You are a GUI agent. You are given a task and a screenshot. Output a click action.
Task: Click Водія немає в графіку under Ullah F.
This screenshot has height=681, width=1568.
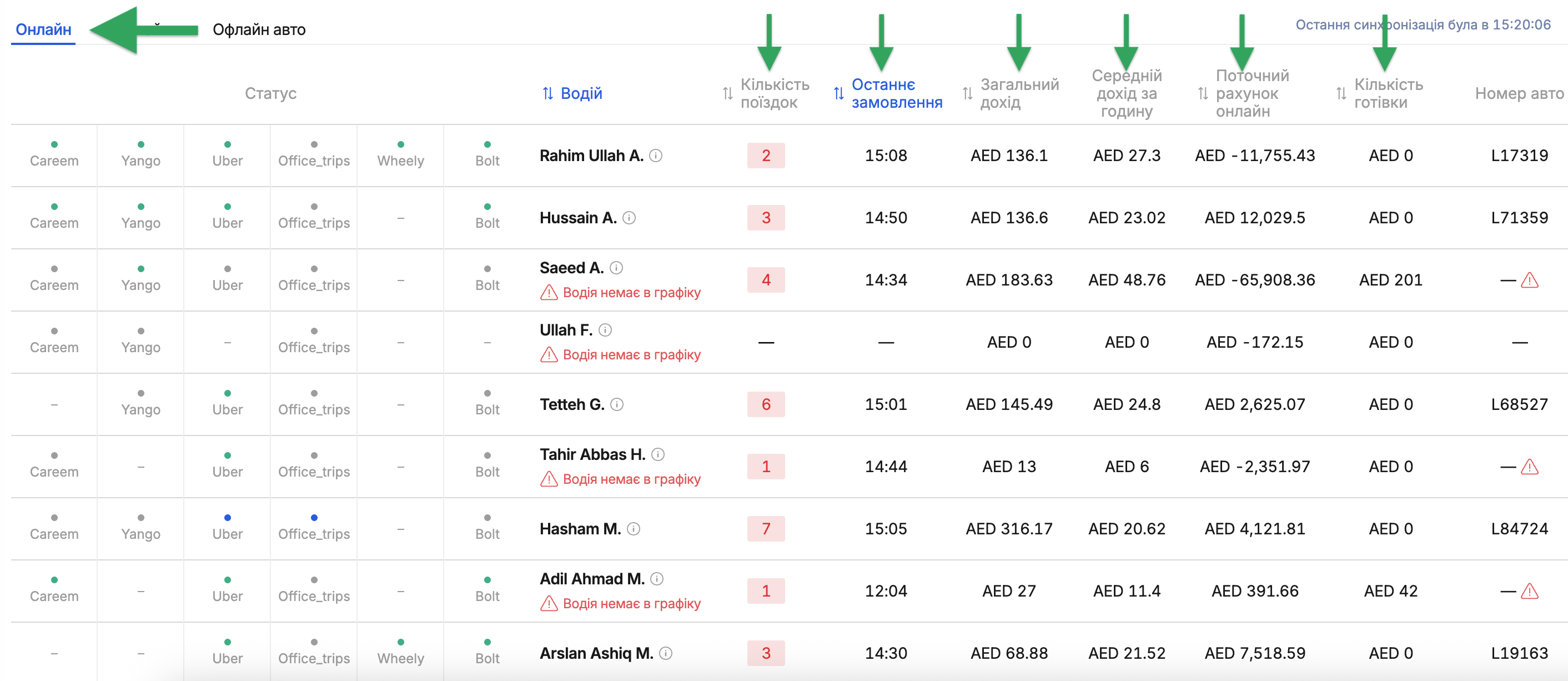631,355
